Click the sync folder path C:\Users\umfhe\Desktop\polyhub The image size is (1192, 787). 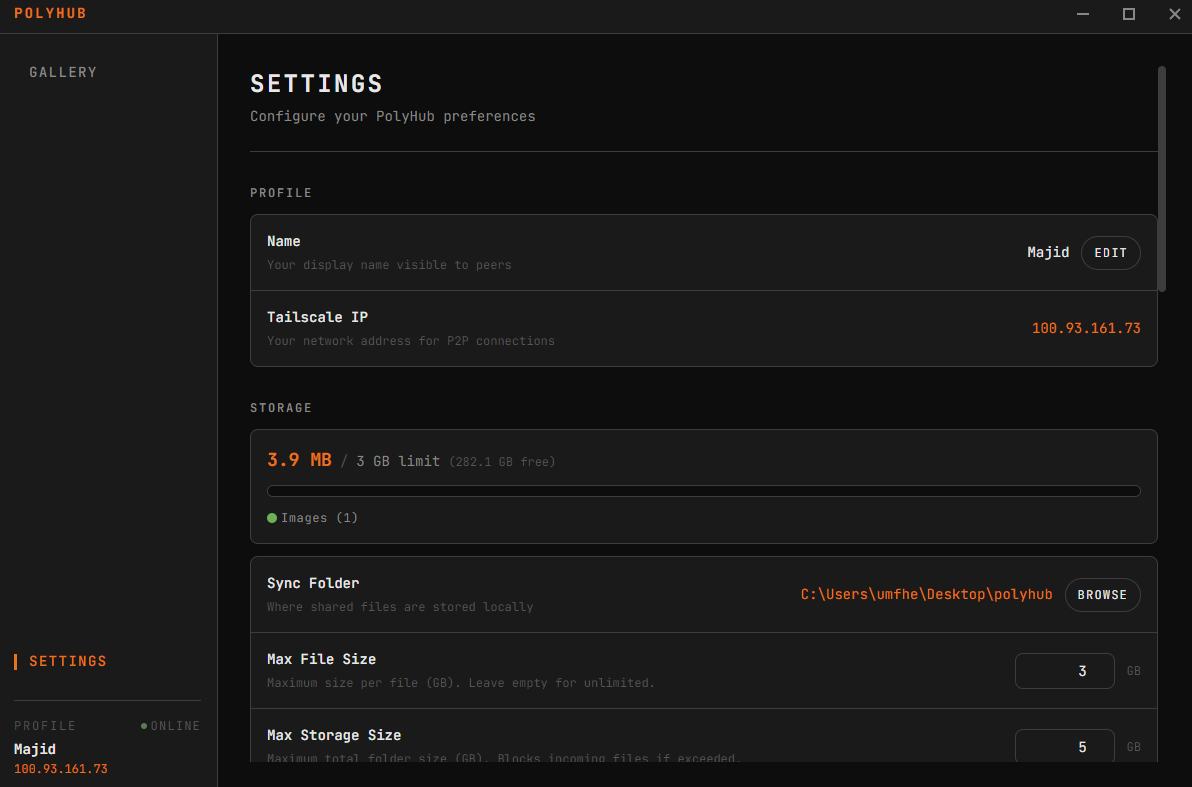coord(926,594)
